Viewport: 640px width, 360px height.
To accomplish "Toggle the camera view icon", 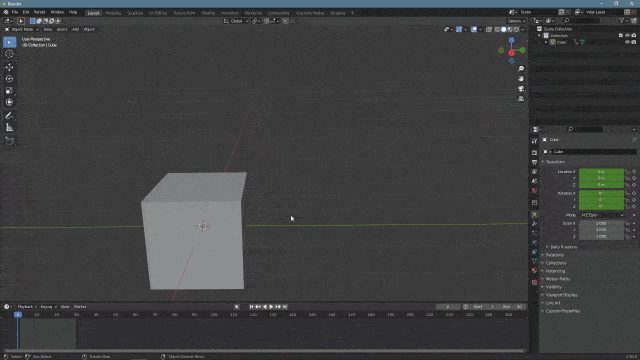I will (521, 89).
